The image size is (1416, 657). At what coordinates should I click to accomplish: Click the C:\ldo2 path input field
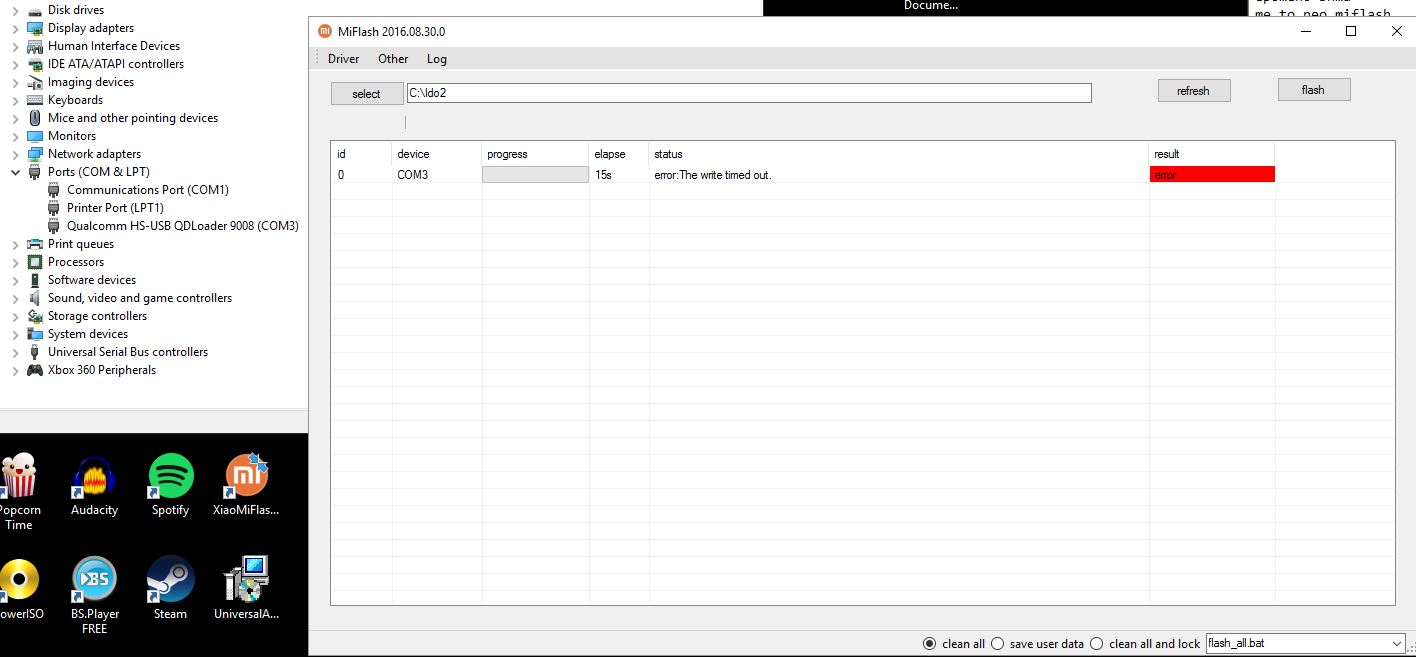pos(749,93)
